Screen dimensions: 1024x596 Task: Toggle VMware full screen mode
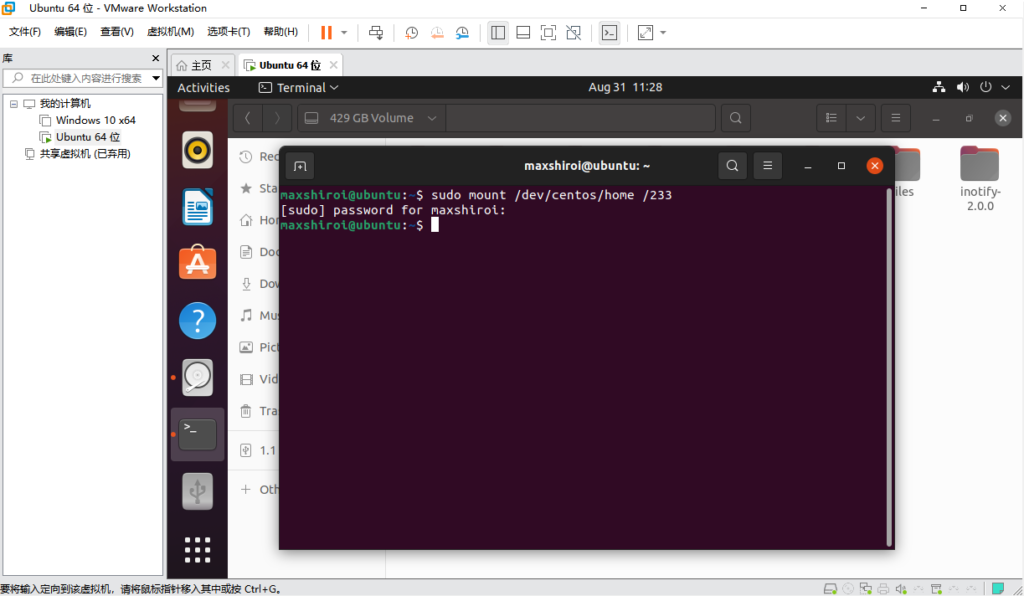[548, 32]
